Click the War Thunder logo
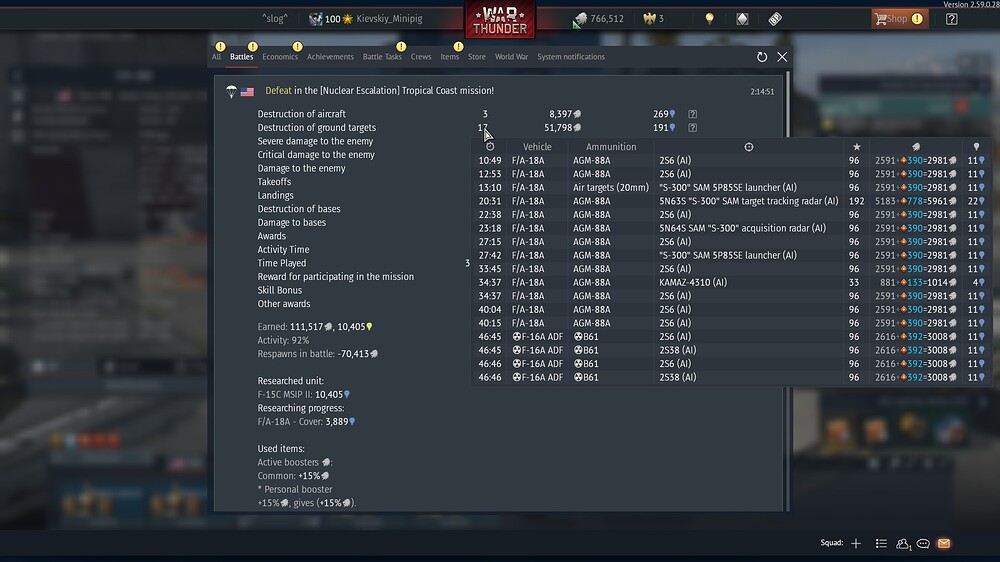The image size is (1000, 562). click(x=499, y=19)
